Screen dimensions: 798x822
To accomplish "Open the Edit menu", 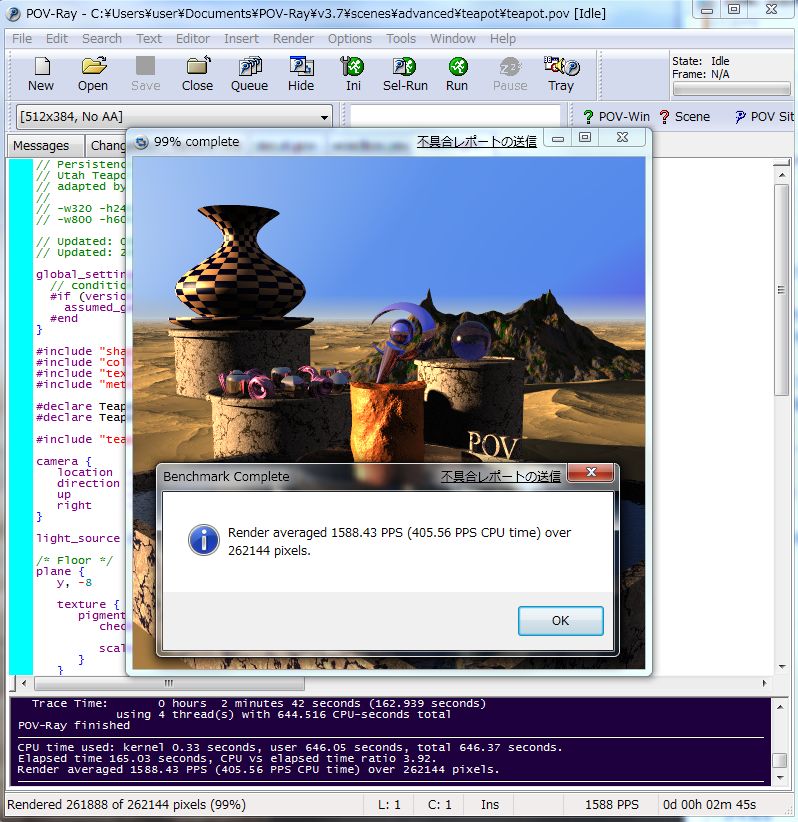I will pyautogui.click(x=57, y=39).
